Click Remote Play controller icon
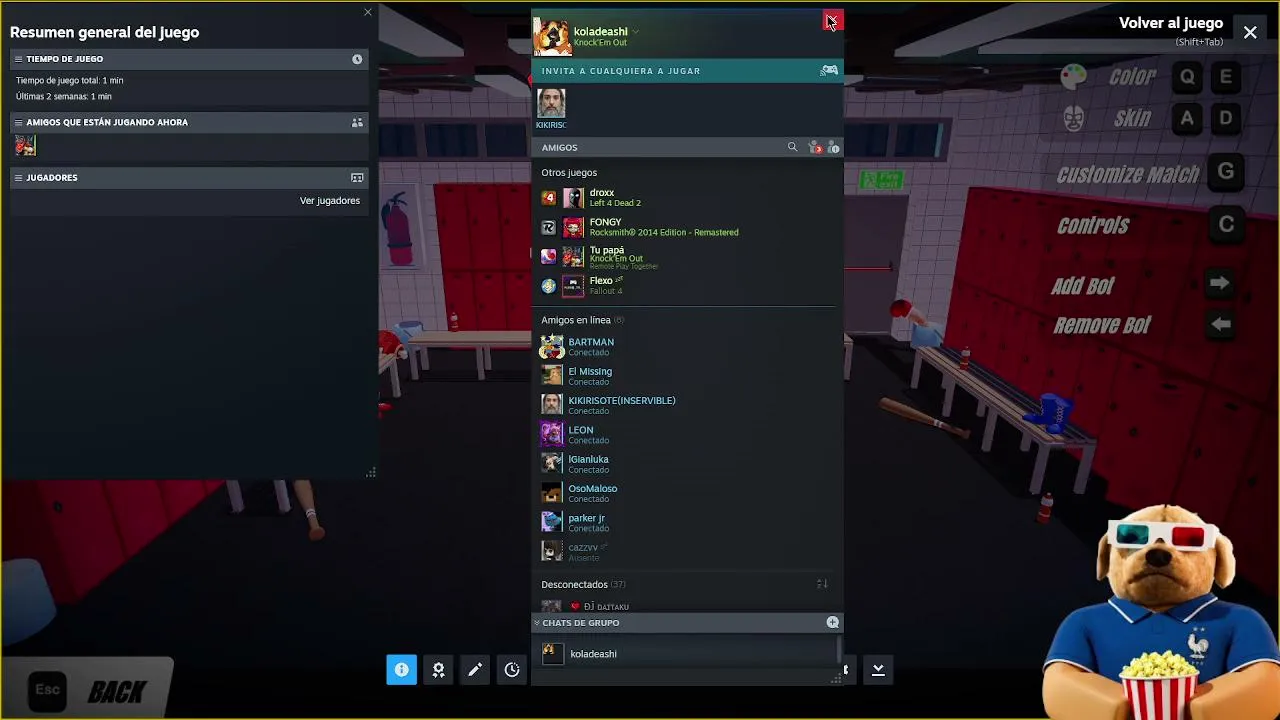 [829, 70]
